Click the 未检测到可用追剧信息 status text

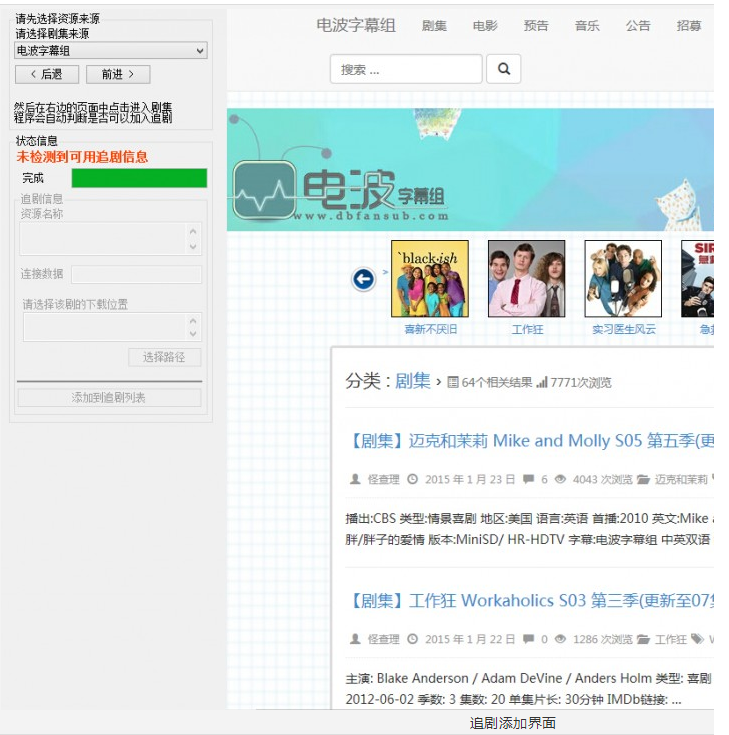click(x=82, y=157)
